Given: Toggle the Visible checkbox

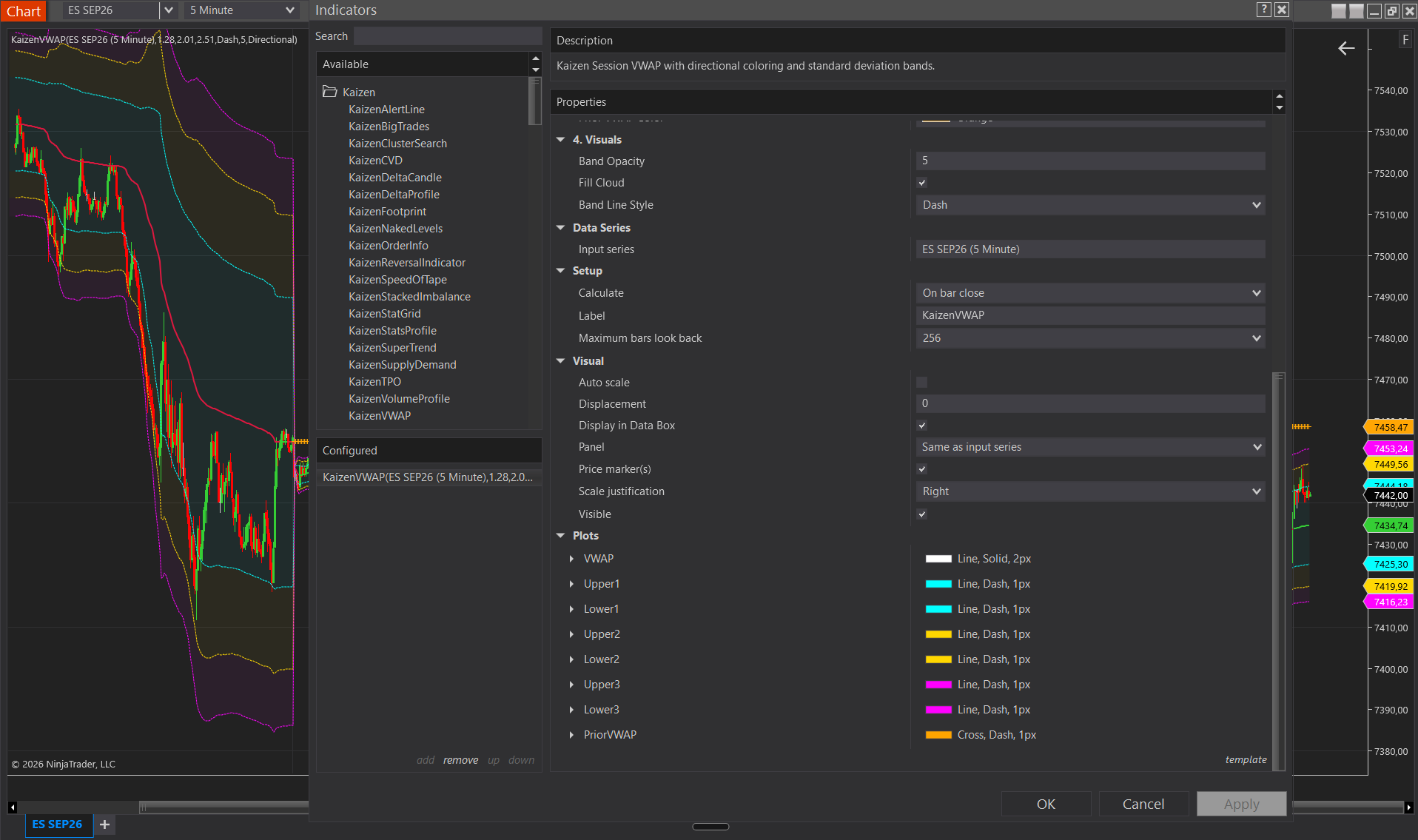Looking at the screenshot, I should click(x=922, y=514).
